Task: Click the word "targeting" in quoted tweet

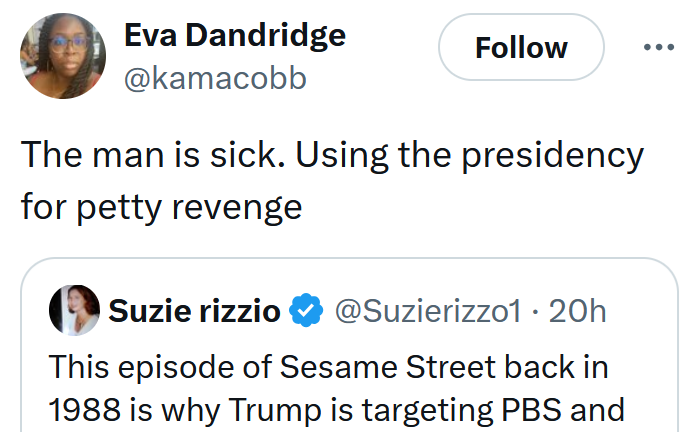Action: point(415,408)
